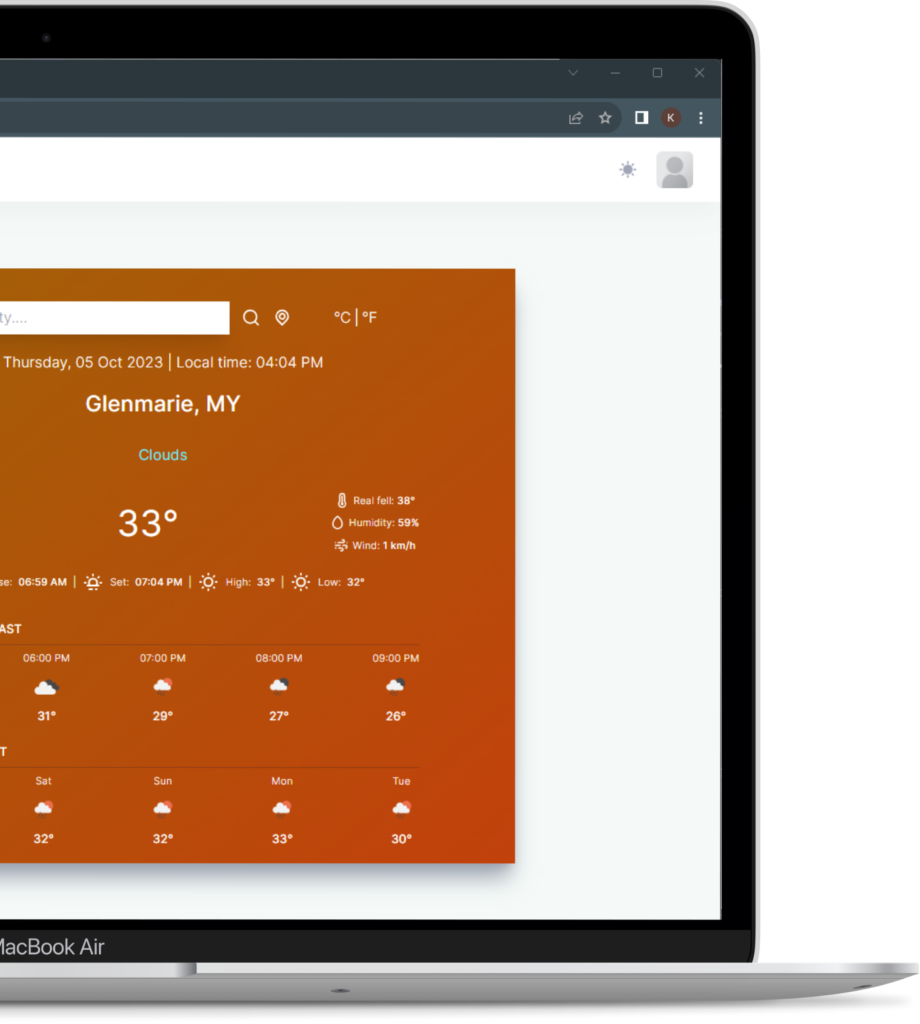
Task: Click the 29° hourly temperature
Action: pos(163,716)
